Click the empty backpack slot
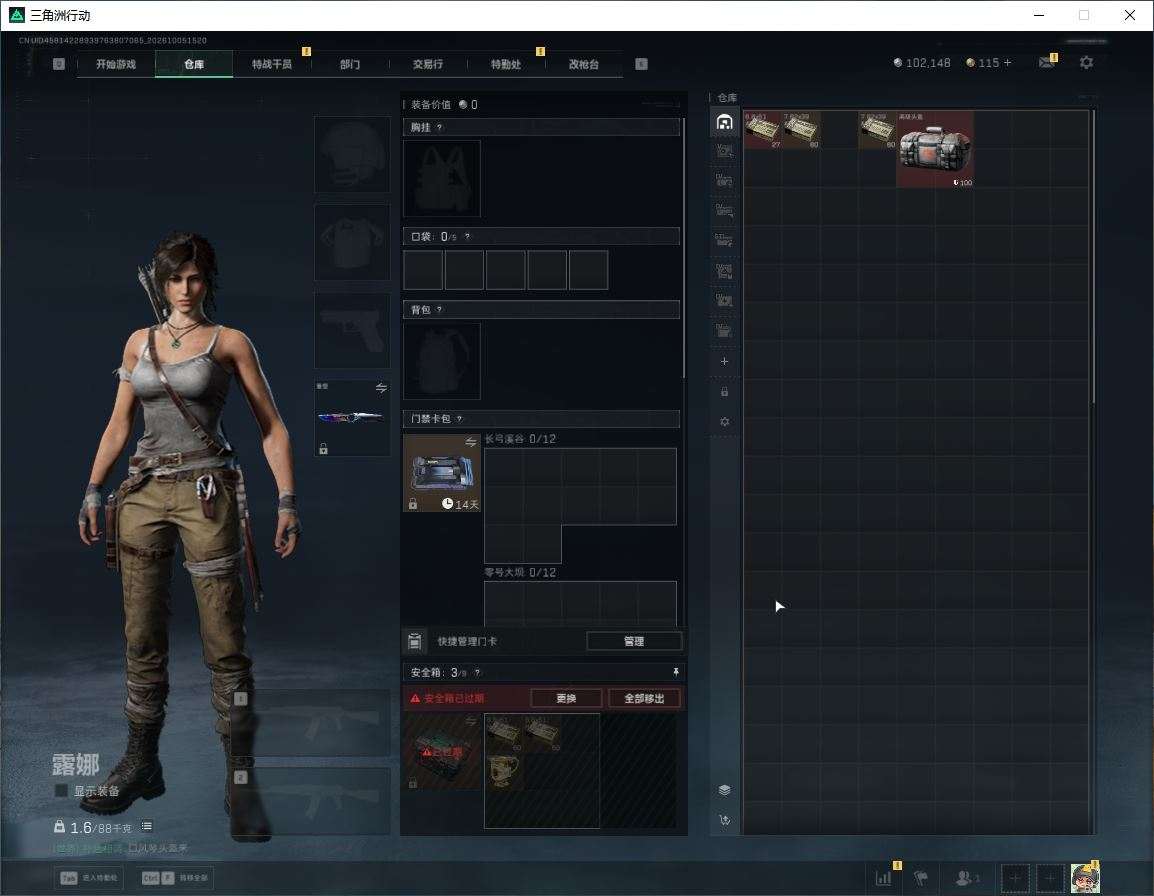The width and height of the screenshot is (1154, 896). pos(442,361)
